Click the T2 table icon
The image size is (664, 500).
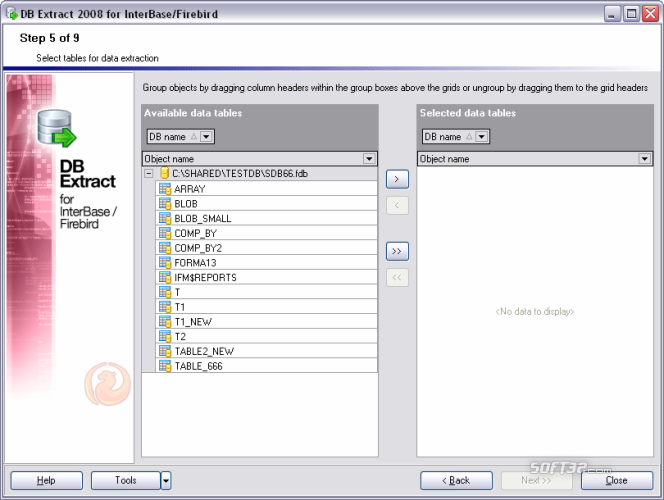[x=165, y=337]
